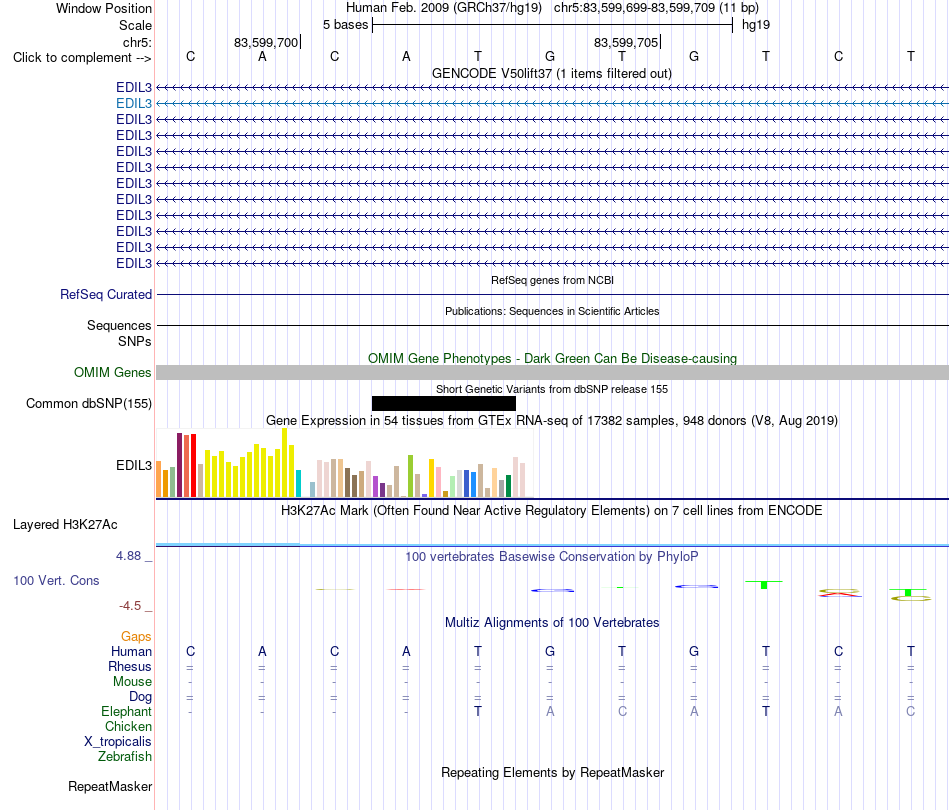
Task: Click the Rhesus alignment row label
Action: click(130, 666)
